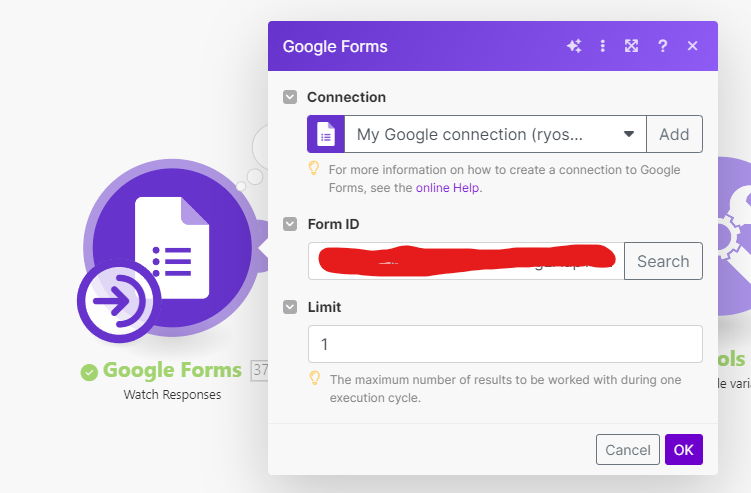
Task: Collapse the Connection field section
Action: [290, 97]
